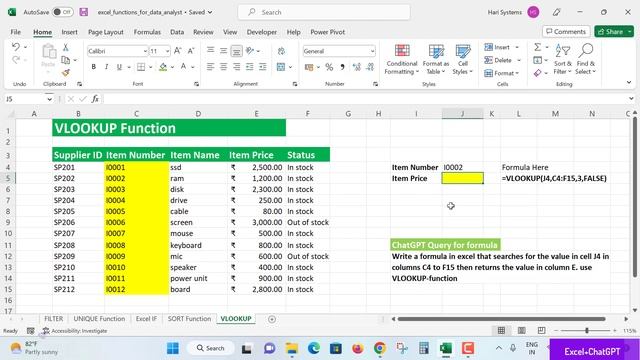Switch to the FILTER sheet tab
This screenshot has height=360, width=640.
pyautogui.click(x=53, y=319)
